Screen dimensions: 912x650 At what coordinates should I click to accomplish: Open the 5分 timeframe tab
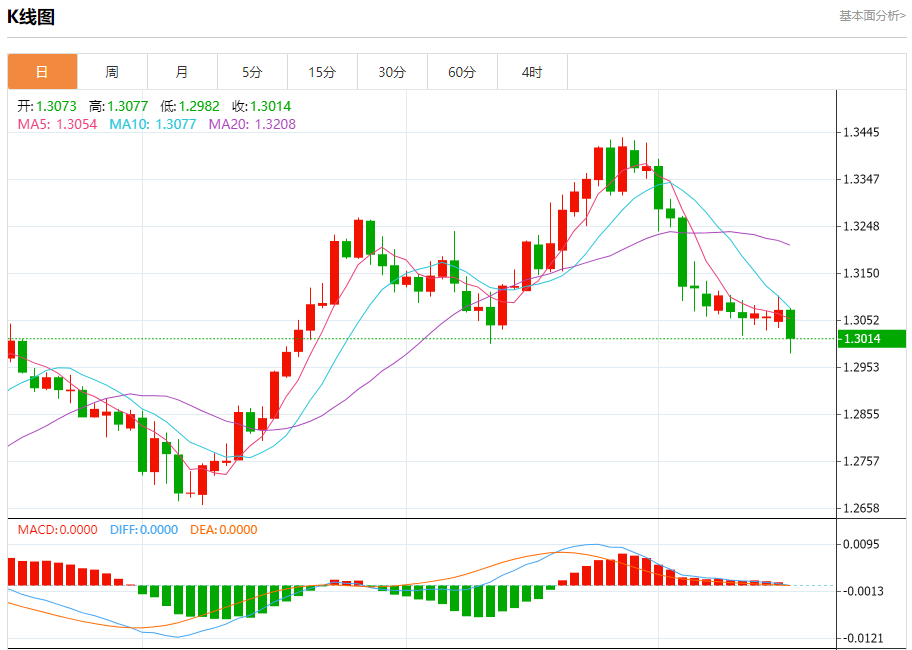[x=252, y=72]
